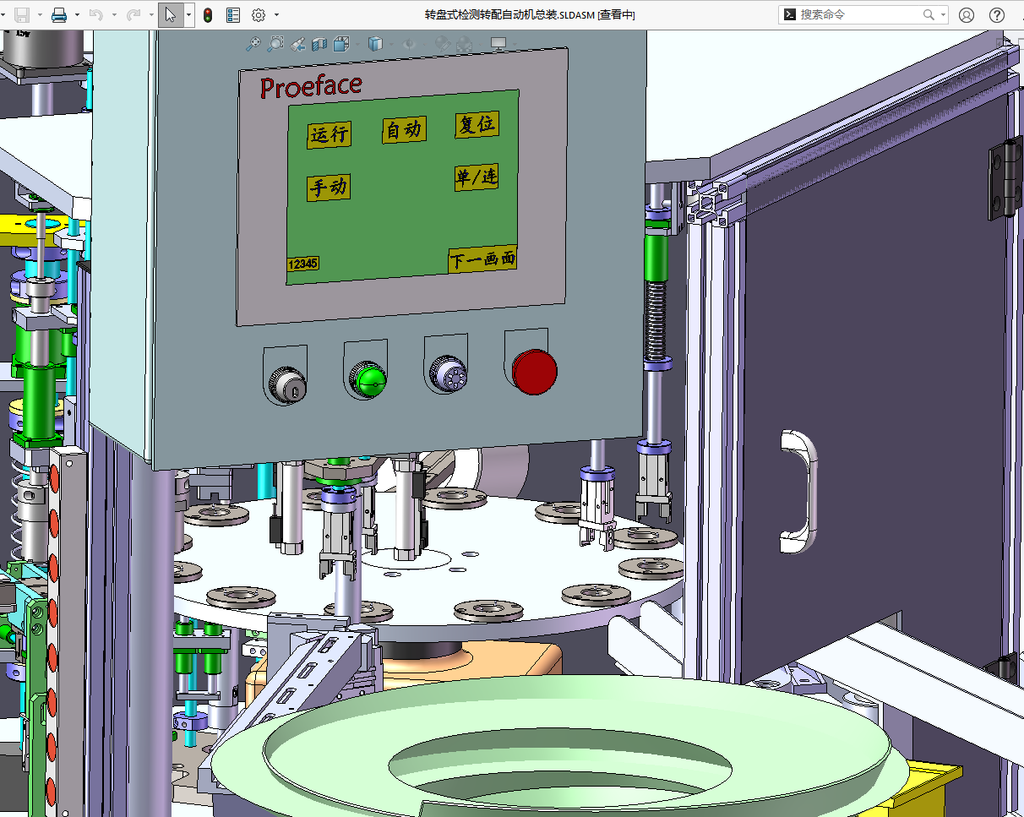Click the Rebuild traffic light icon
The height and width of the screenshot is (817, 1024).
(x=208, y=15)
